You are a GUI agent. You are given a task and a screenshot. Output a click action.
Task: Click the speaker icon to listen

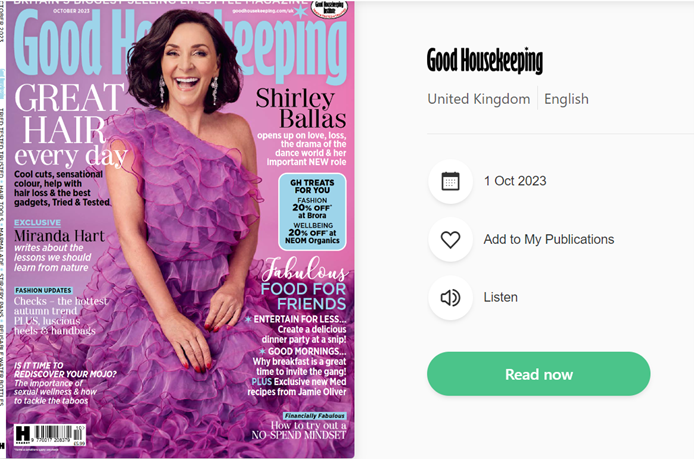coord(451,298)
